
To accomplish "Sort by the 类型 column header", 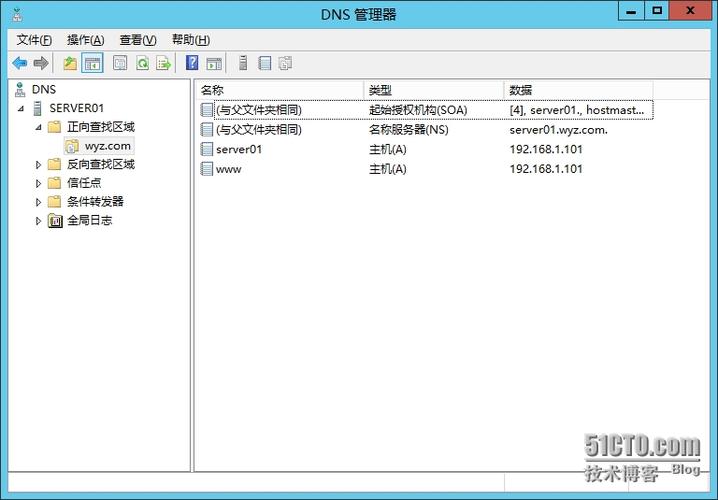I will 434,90.
